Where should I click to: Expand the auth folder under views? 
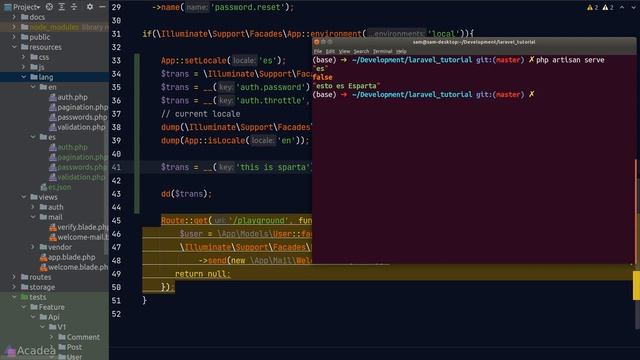point(33,207)
